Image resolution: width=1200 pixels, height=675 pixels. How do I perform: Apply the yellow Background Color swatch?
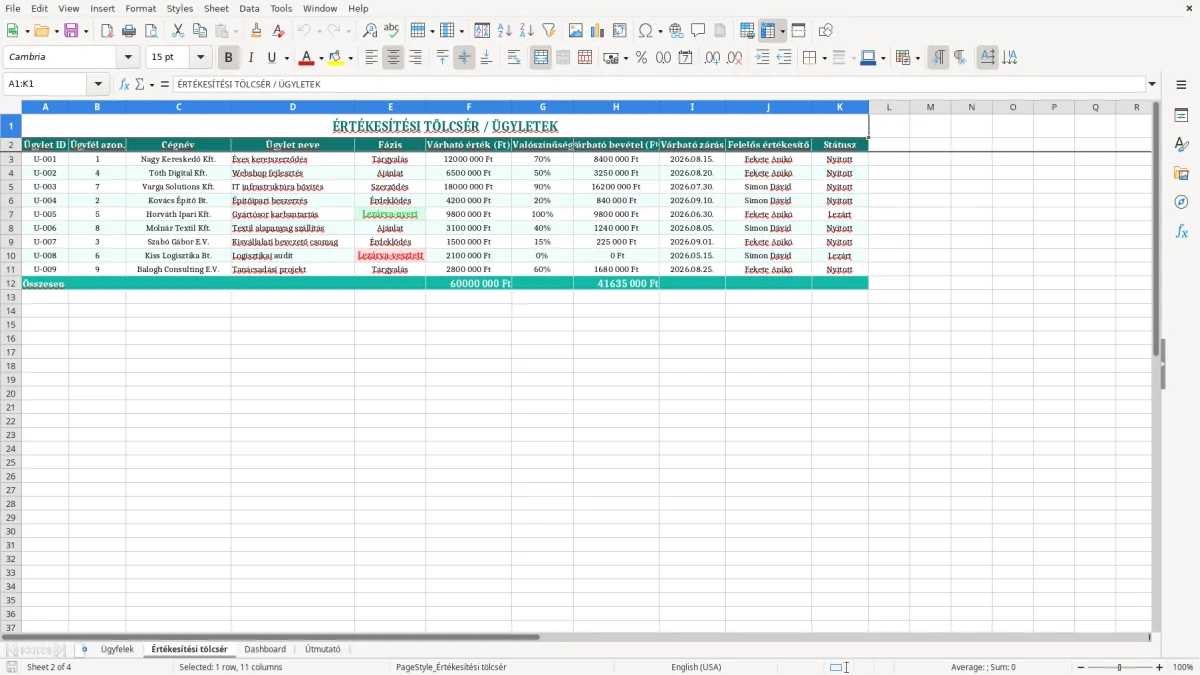[336, 58]
